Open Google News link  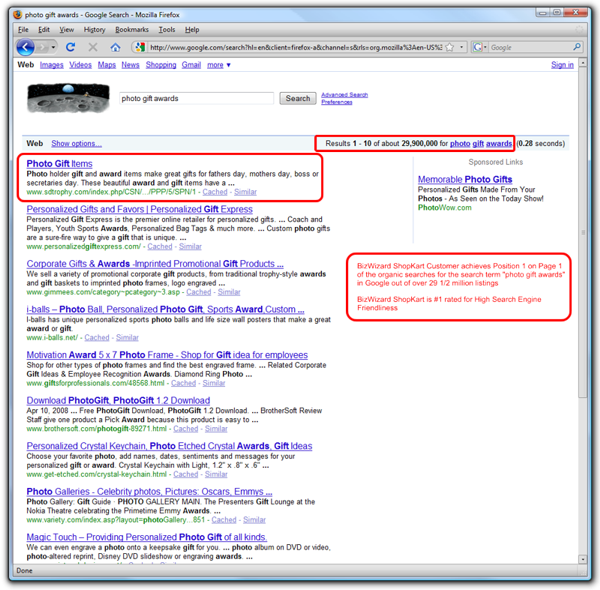(130, 65)
